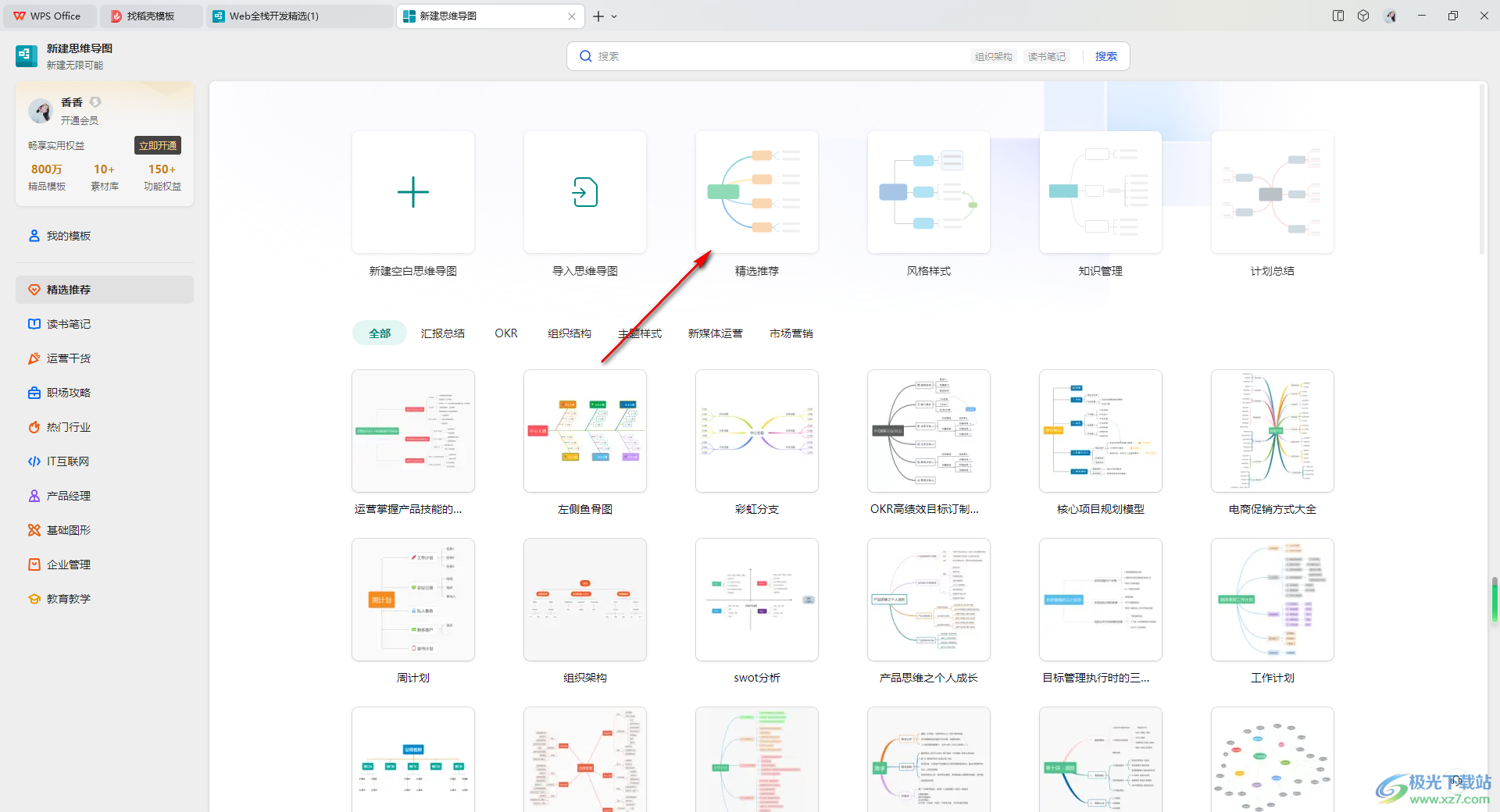Open the 左侧鱼骨图 template
The height and width of the screenshot is (812, 1500).
click(585, 431)
